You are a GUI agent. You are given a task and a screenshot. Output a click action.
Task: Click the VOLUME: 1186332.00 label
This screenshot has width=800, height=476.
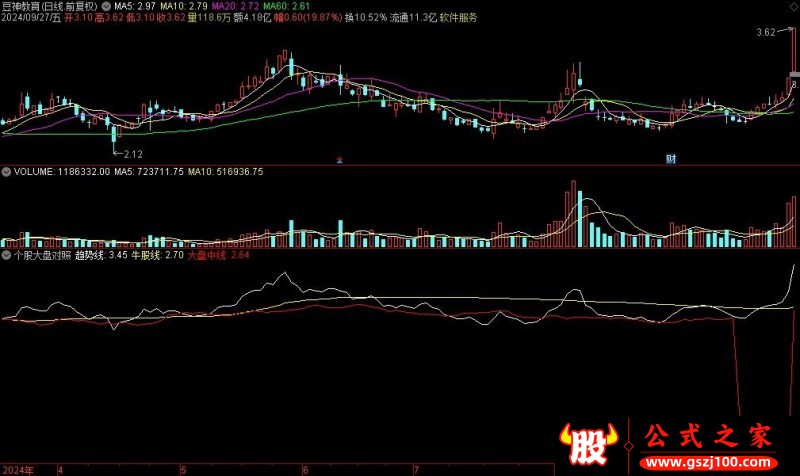(62, 172)
